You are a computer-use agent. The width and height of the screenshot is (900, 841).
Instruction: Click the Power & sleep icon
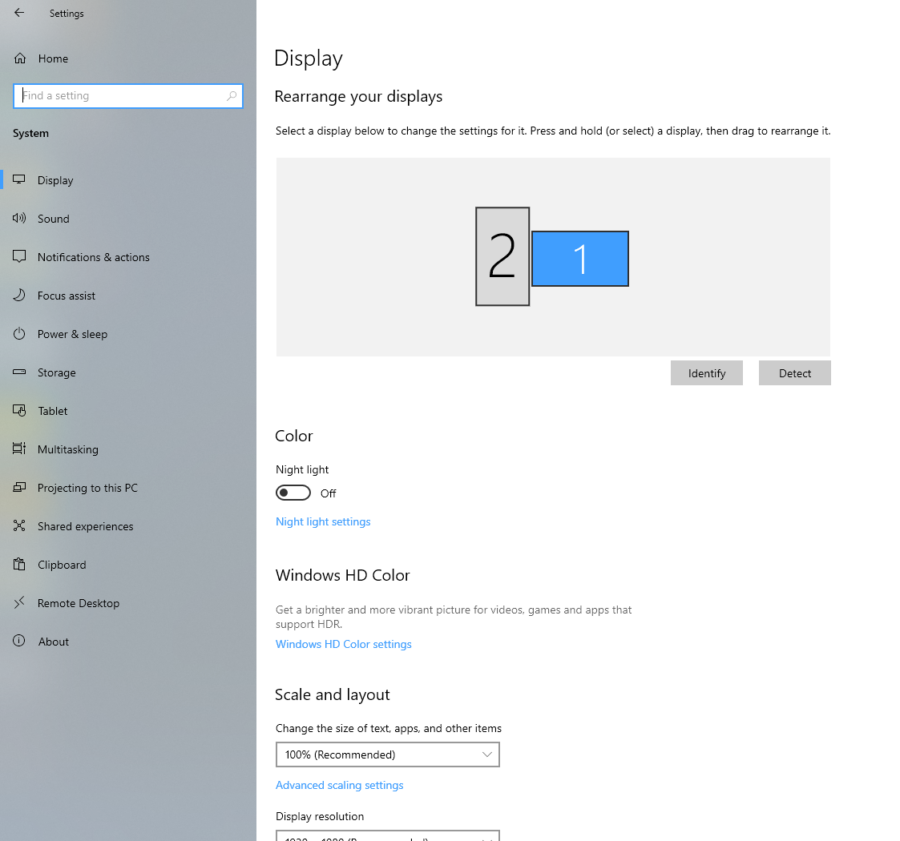coord(20,334)
